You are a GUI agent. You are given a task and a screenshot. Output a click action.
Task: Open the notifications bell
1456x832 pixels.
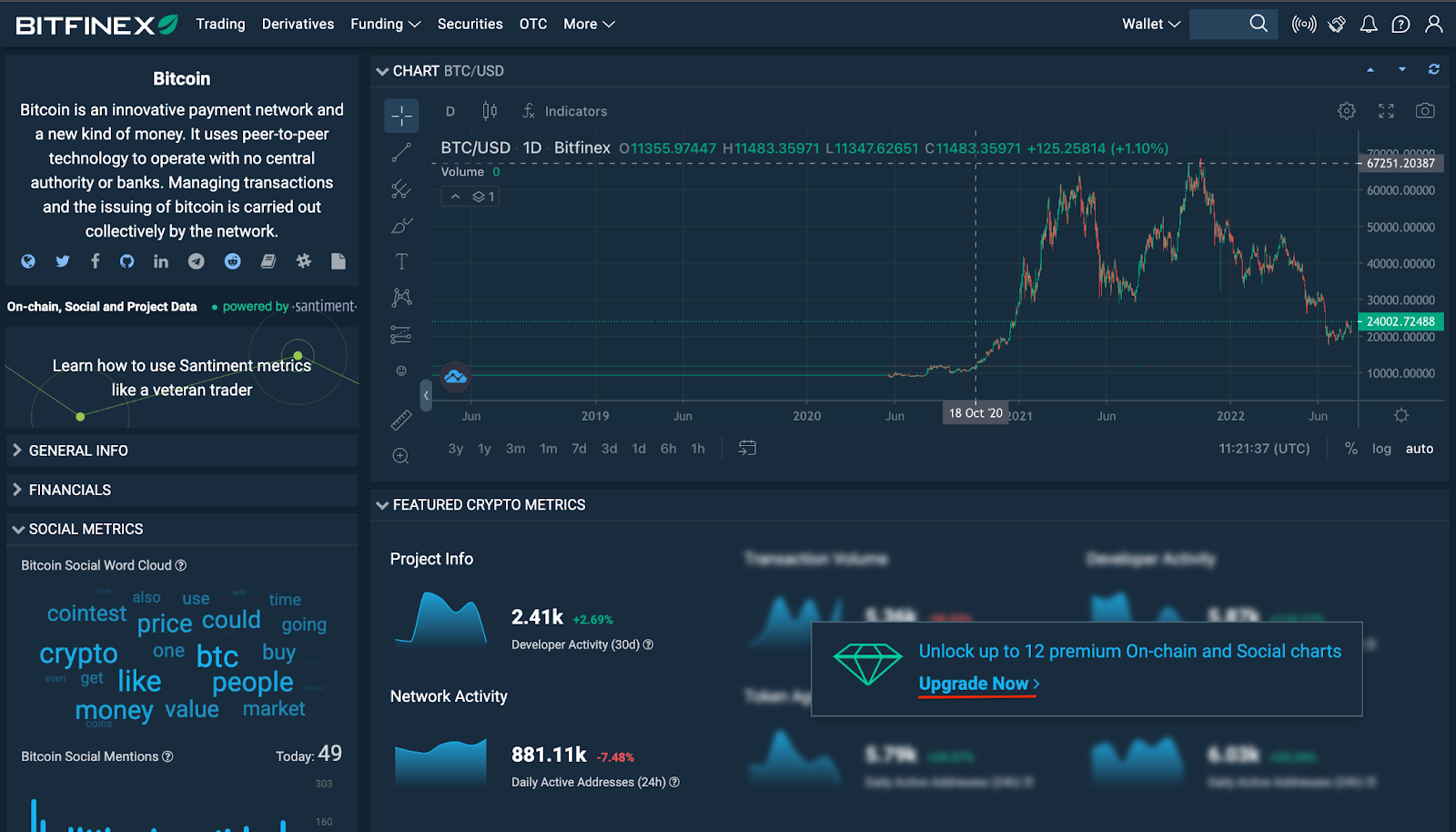coord(1369,24)
